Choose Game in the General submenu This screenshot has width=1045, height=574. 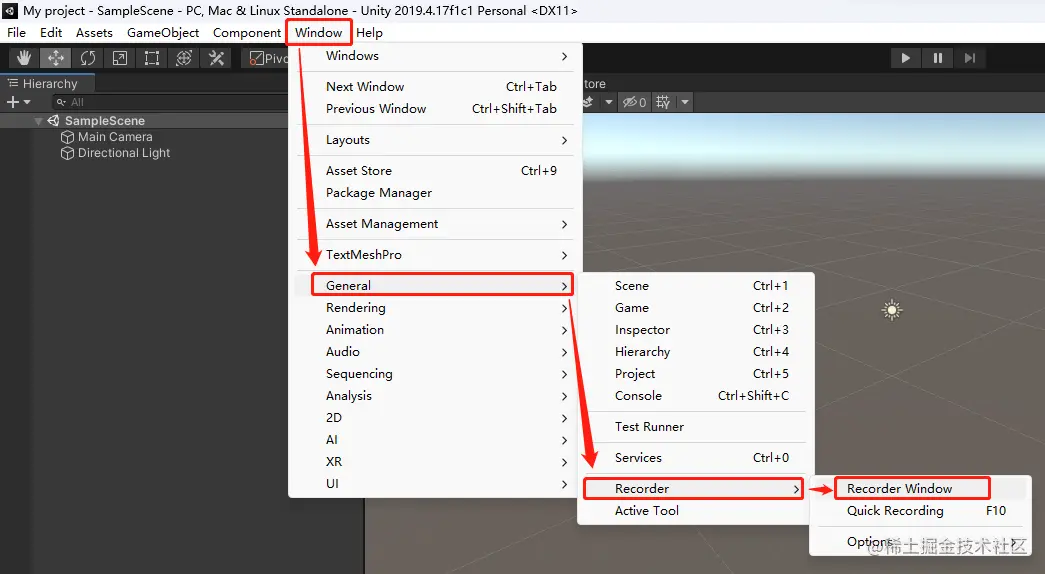(696, 307)
